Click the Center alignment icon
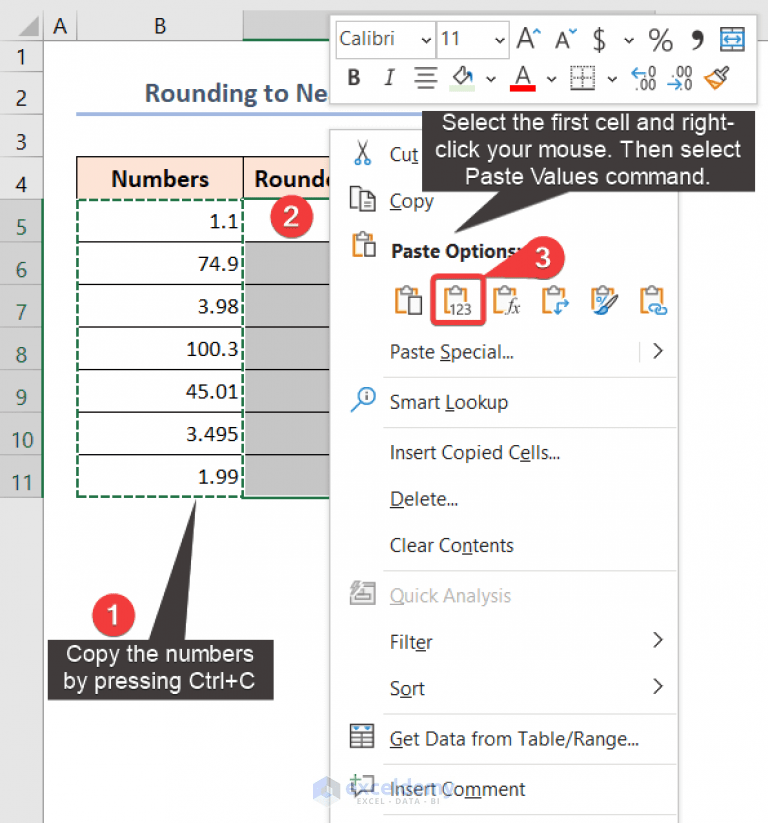Viewport: 768px width, 823px height. coord(426,78)
